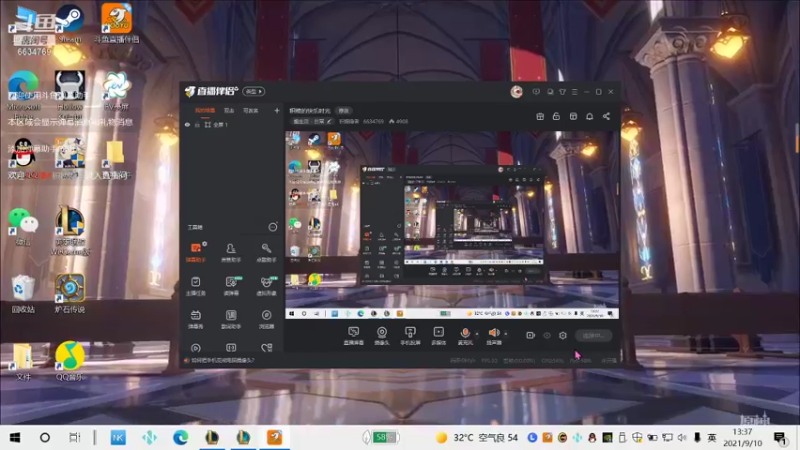Open the phone-as-camera help link at bottom
The image size is (800, 450).
tap(220, 360)
